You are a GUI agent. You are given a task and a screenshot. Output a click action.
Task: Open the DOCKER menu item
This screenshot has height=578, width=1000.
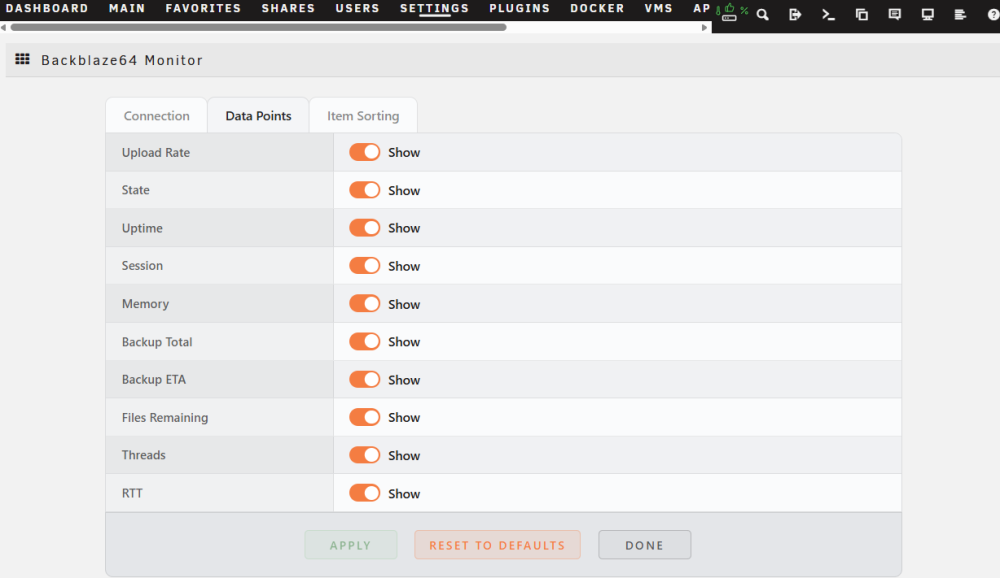tap(598, 8)
